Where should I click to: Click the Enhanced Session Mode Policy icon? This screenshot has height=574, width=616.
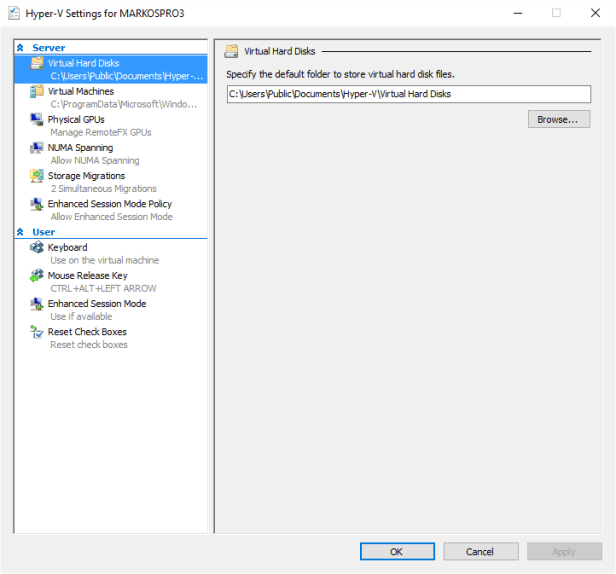(x=37, y=204)
